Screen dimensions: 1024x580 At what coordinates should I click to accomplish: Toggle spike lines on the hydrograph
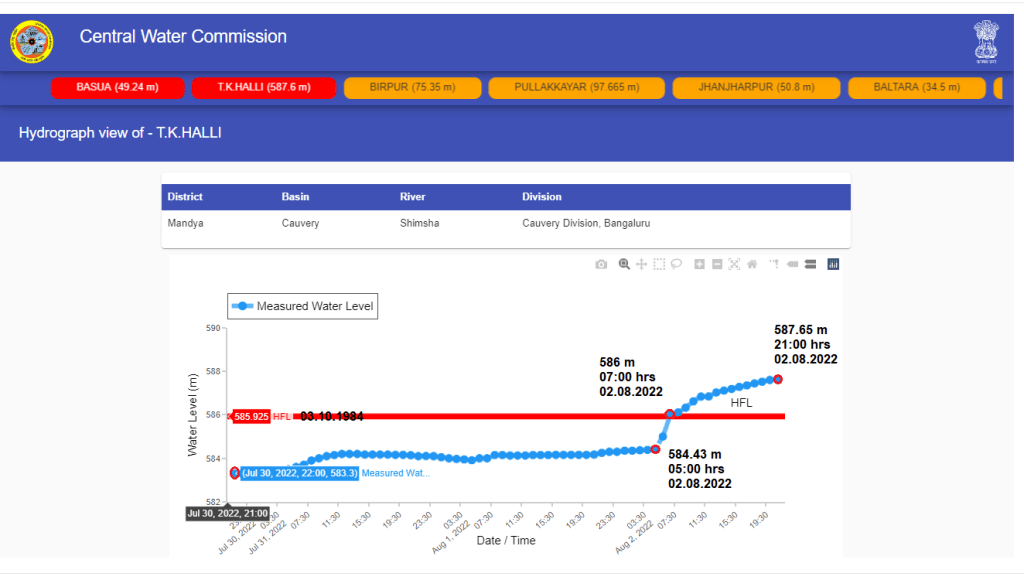coord(775,264)
